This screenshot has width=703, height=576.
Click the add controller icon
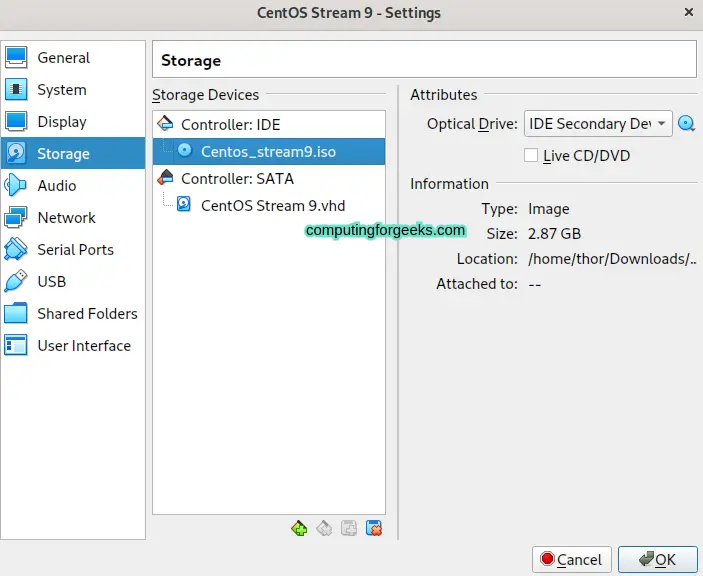[x=299, y=528]
